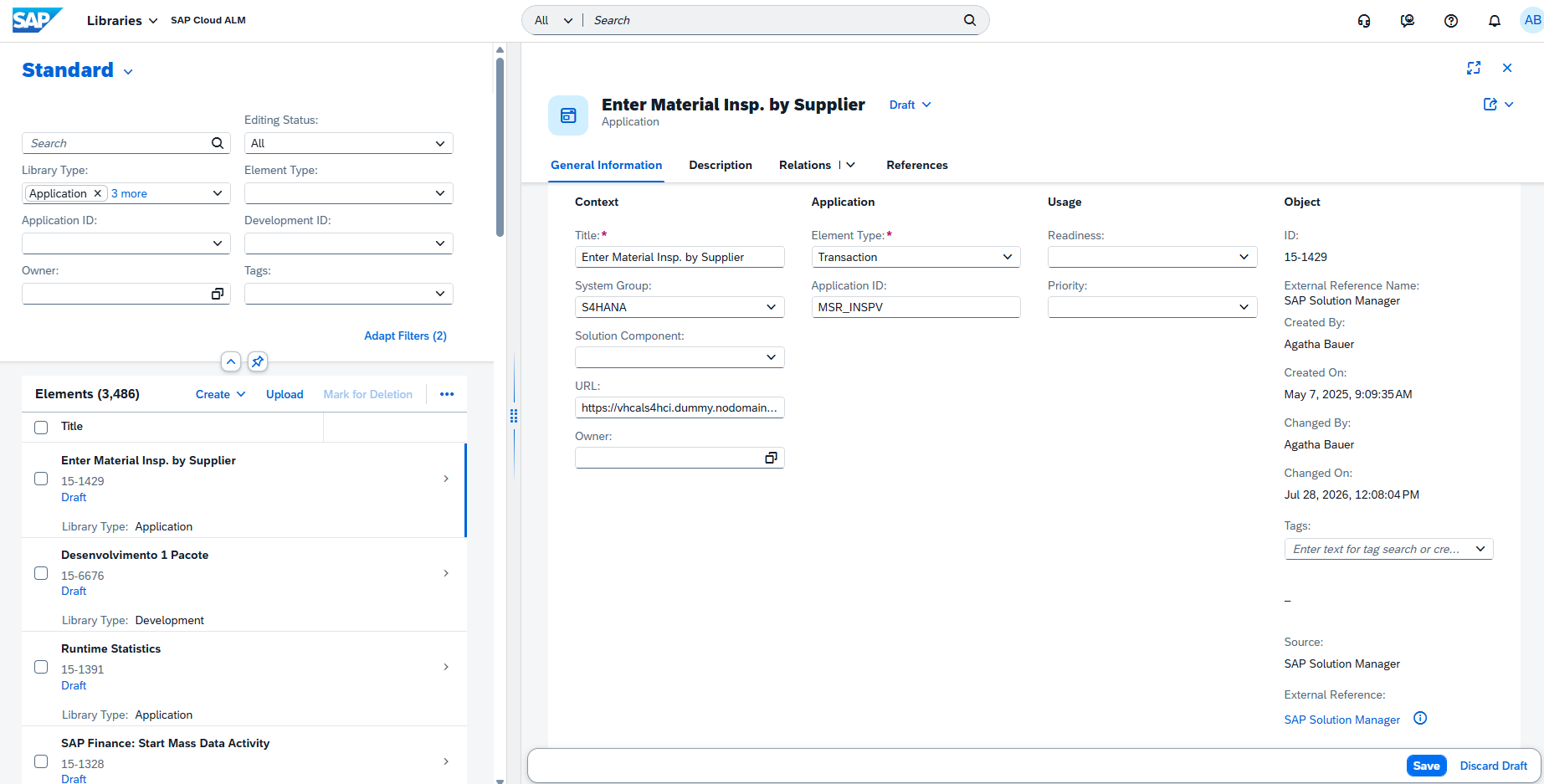Remove the Application token from Library Type
Screen dimensions: 1544x784
pos(98,193)
